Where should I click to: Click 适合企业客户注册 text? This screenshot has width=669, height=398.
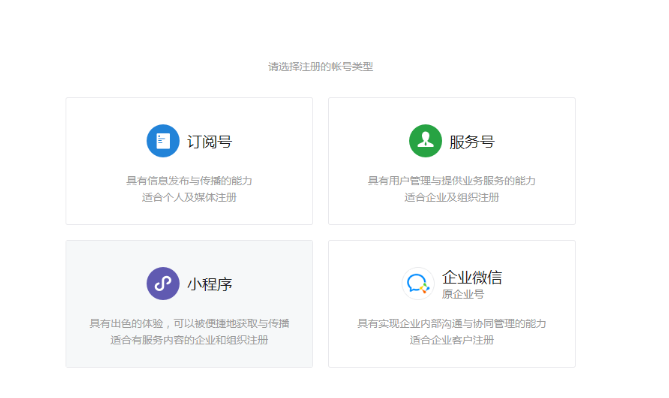(x=451, y=340)
